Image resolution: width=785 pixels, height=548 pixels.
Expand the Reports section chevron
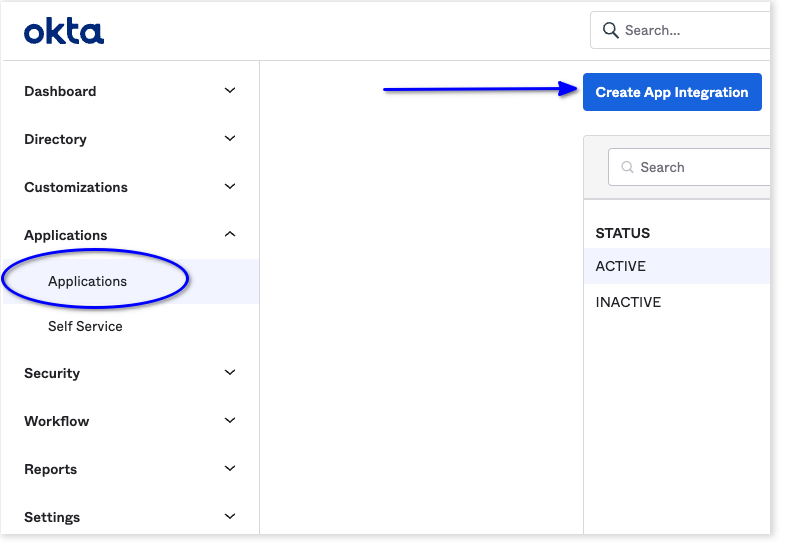click(230, 469)
